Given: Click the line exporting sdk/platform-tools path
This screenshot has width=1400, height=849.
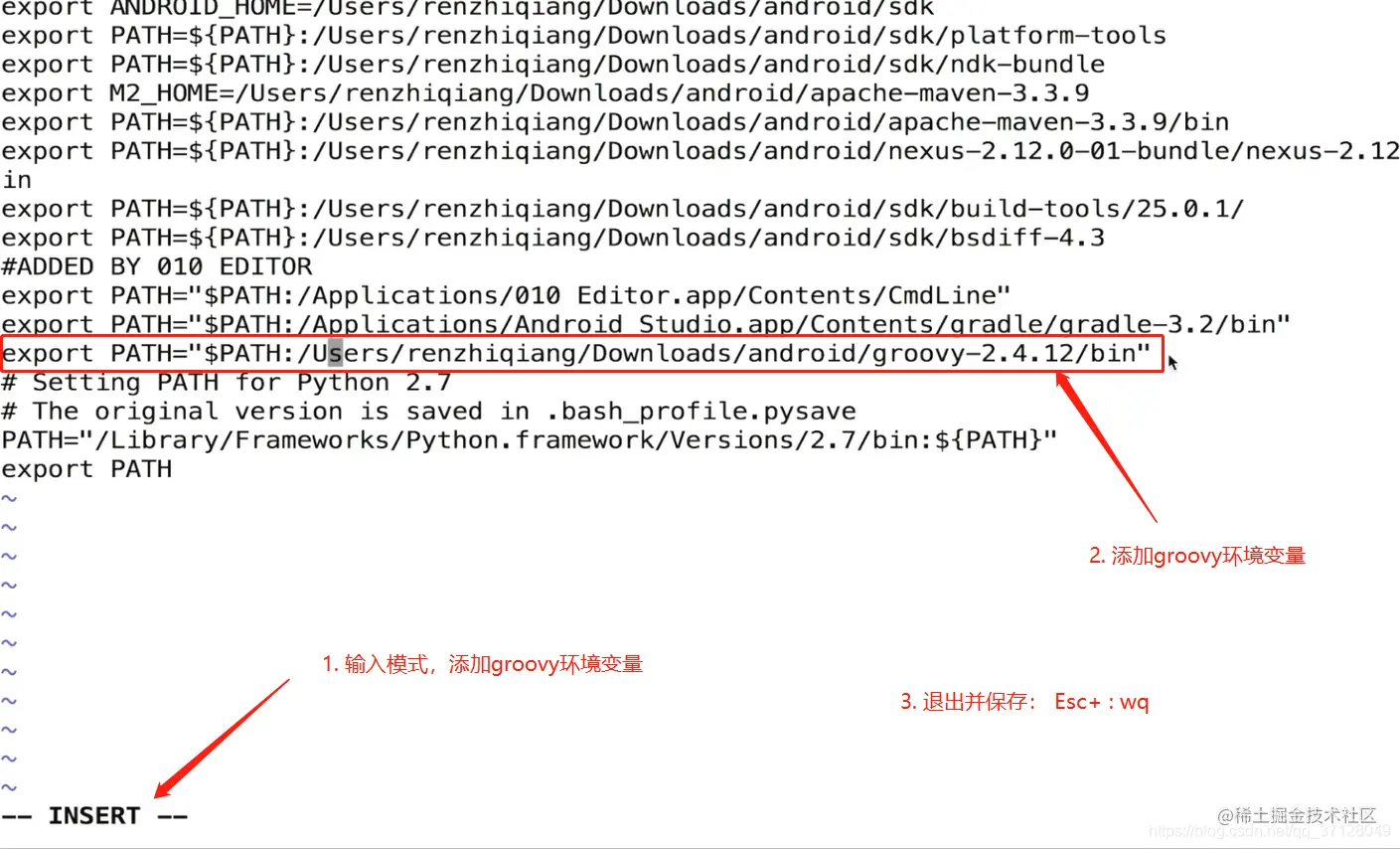Looking at the screenshot, I should (583, 36).
